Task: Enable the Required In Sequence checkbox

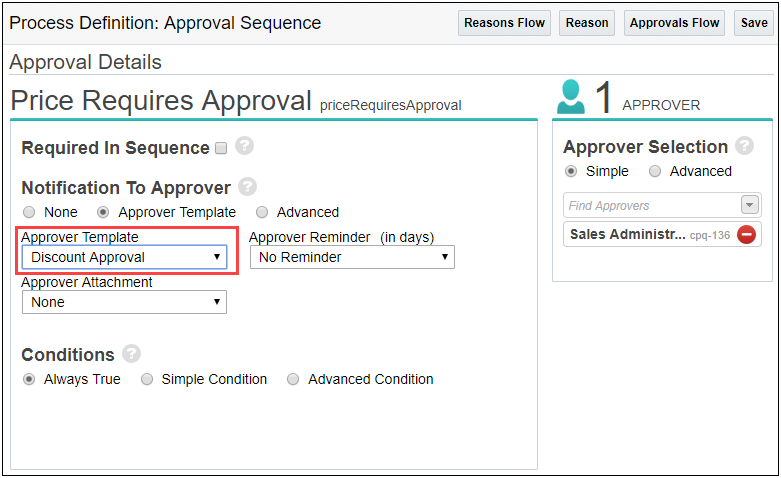Action: point(221,148)
